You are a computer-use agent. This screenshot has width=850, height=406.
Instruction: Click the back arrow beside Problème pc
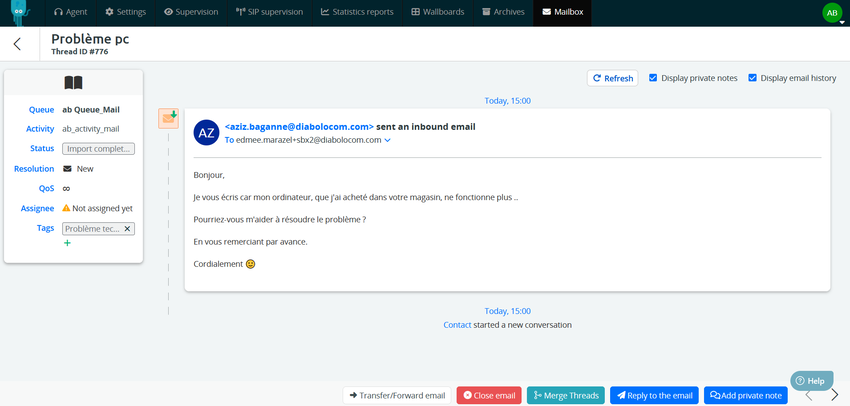17,44
